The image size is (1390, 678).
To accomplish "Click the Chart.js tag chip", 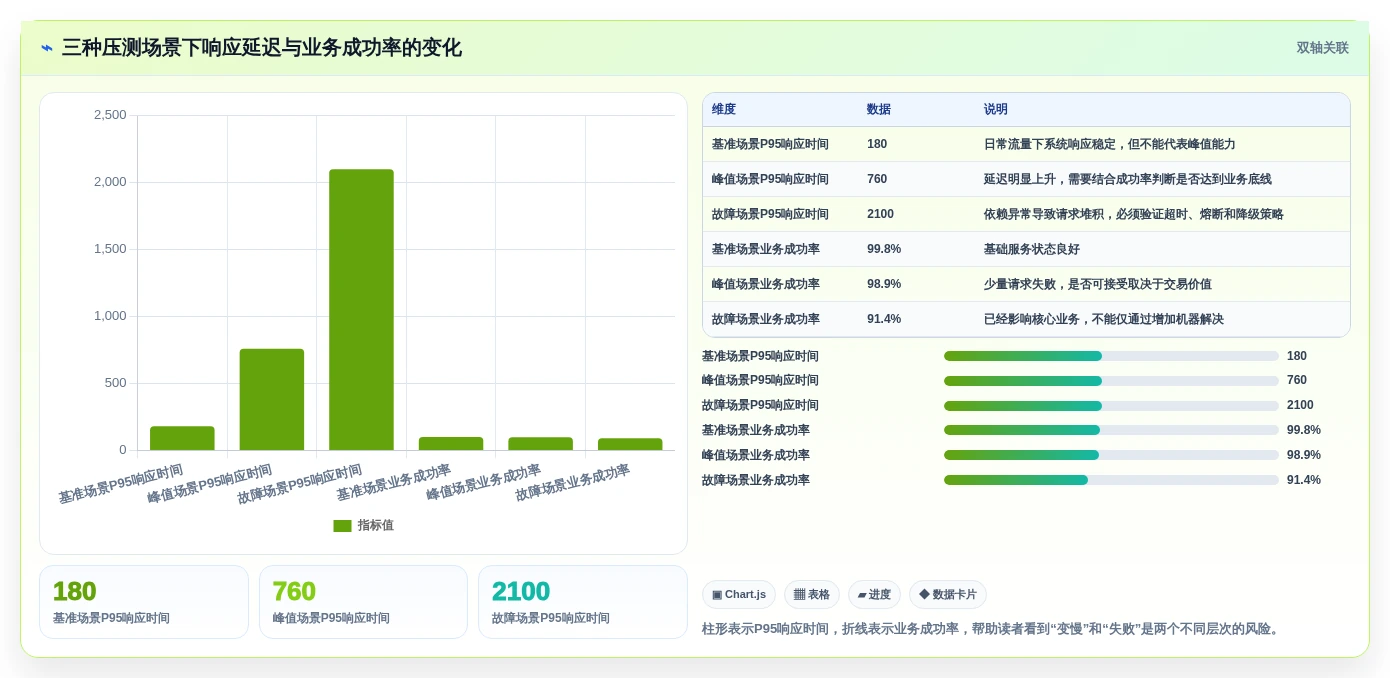I will click(739, 595).
